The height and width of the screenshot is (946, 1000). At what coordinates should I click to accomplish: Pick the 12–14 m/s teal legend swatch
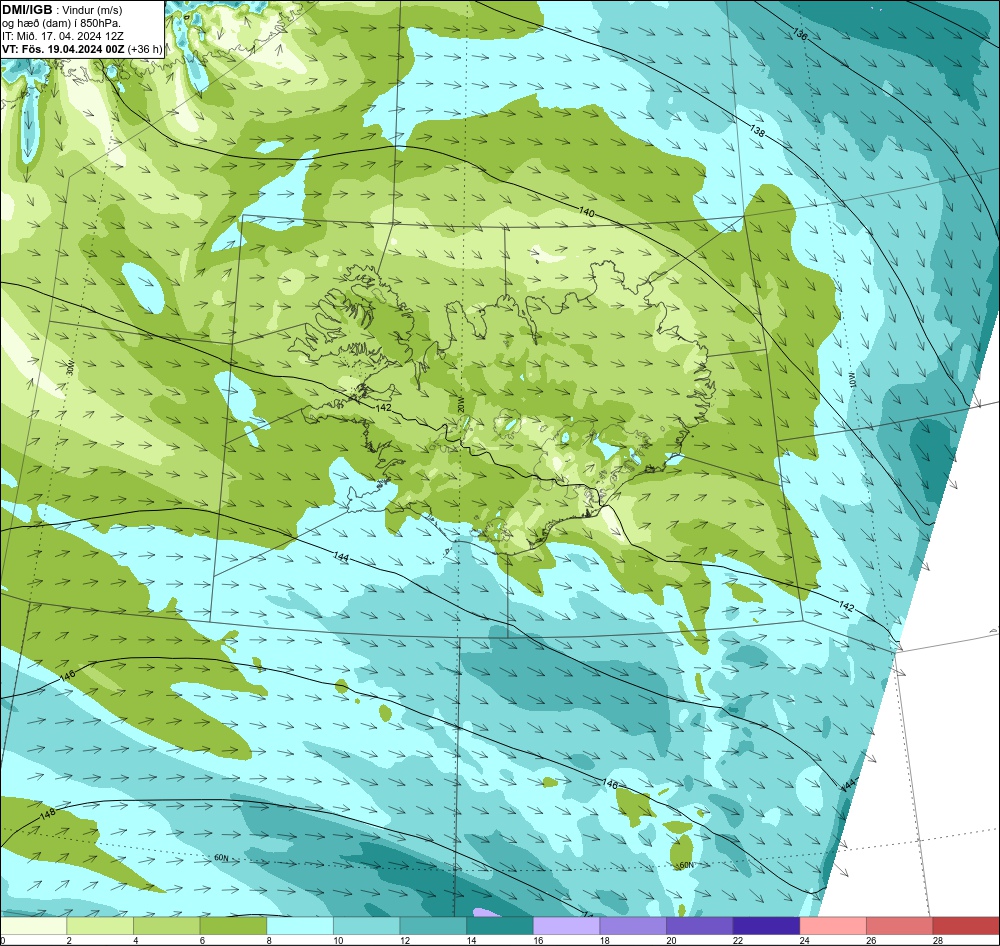point(433,926)
